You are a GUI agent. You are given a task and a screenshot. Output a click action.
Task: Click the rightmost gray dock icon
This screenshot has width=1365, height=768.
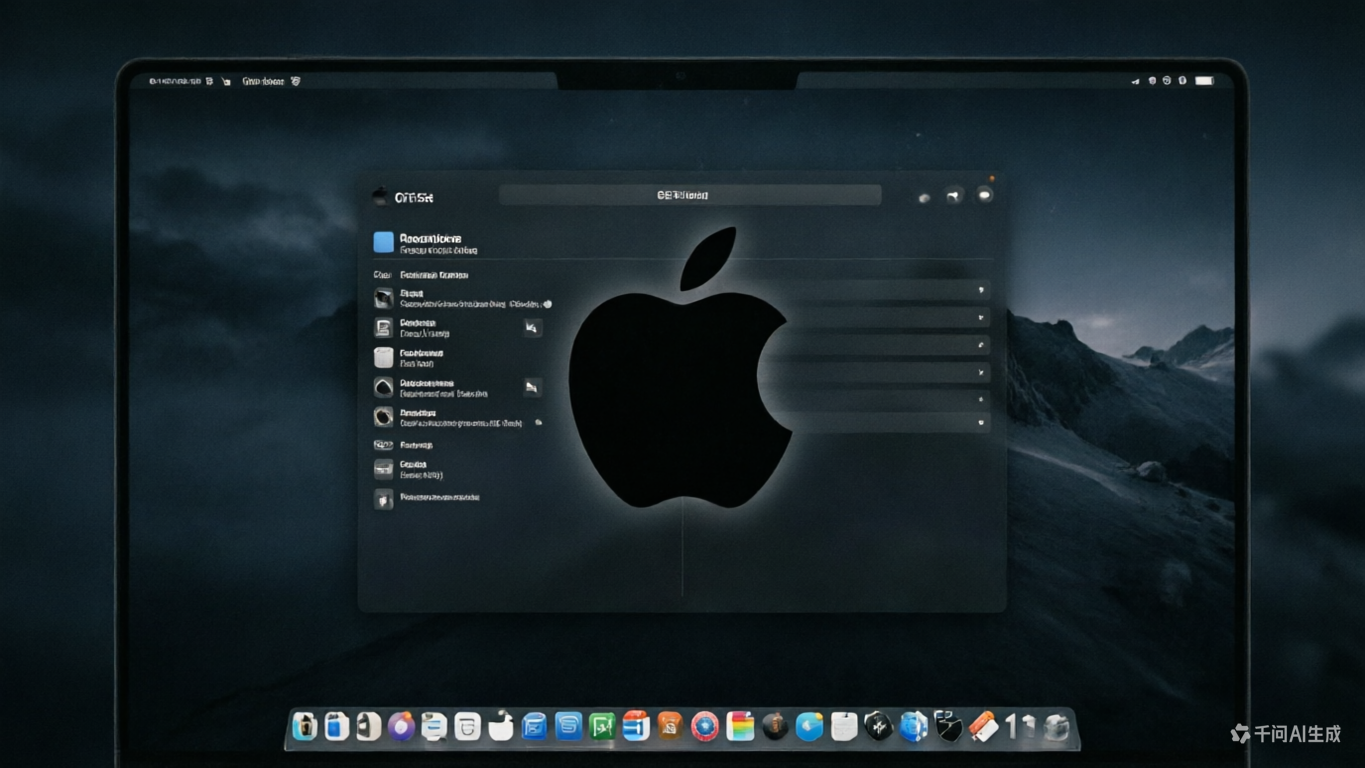coord(1056,727)
